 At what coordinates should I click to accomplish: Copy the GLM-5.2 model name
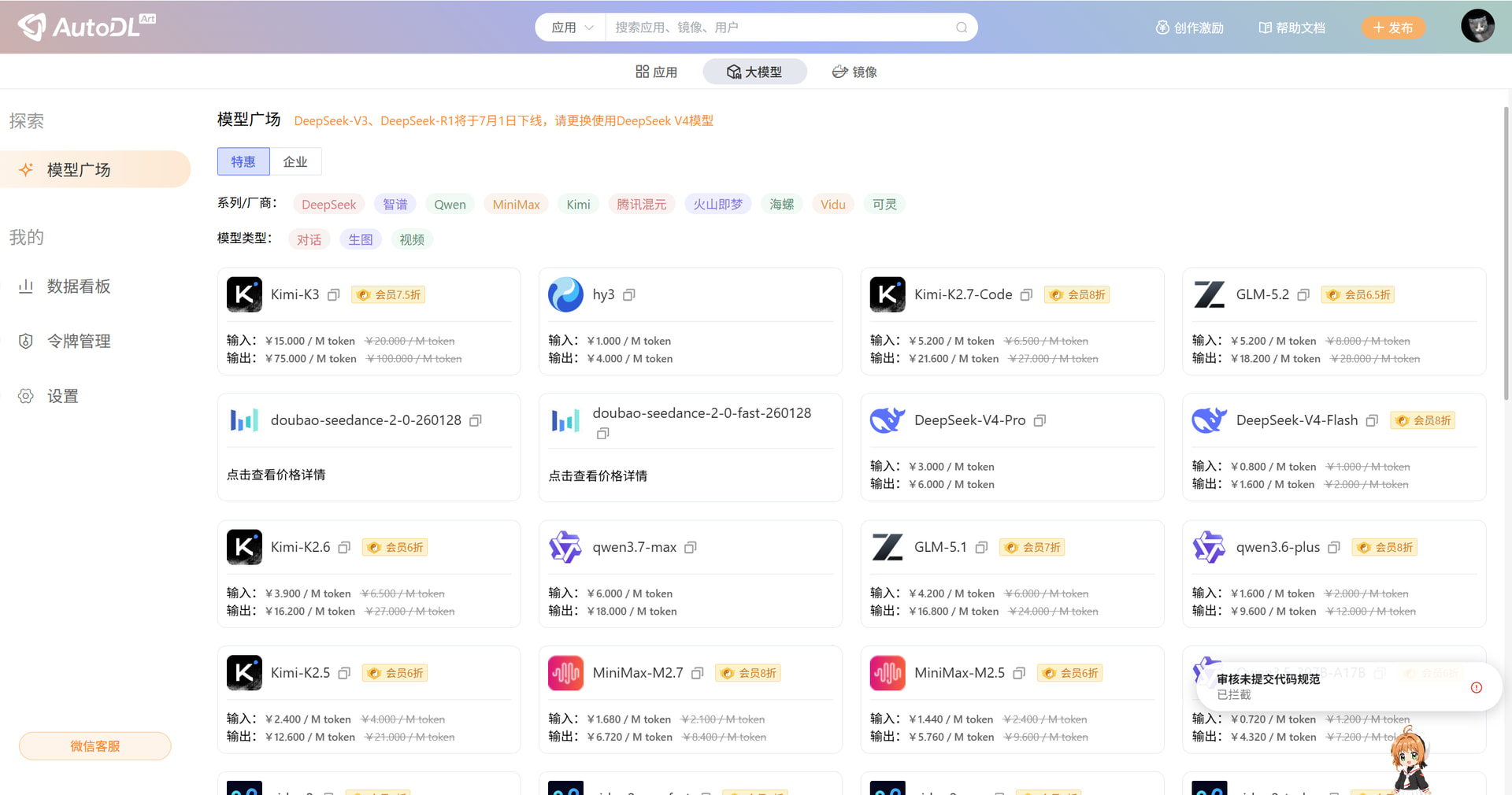[1303, 295]
